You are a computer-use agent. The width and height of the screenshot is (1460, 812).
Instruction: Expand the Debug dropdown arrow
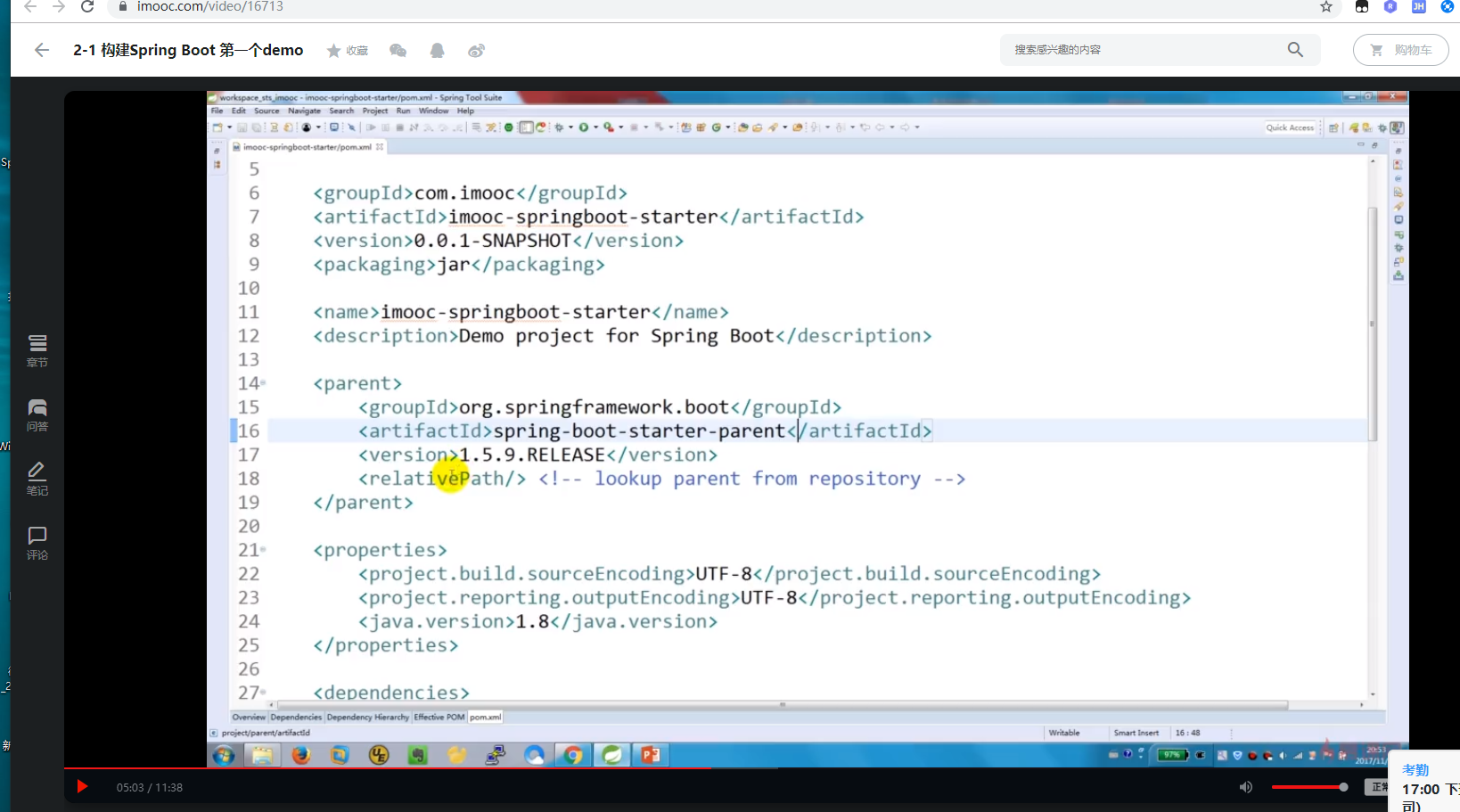[570, 127]
